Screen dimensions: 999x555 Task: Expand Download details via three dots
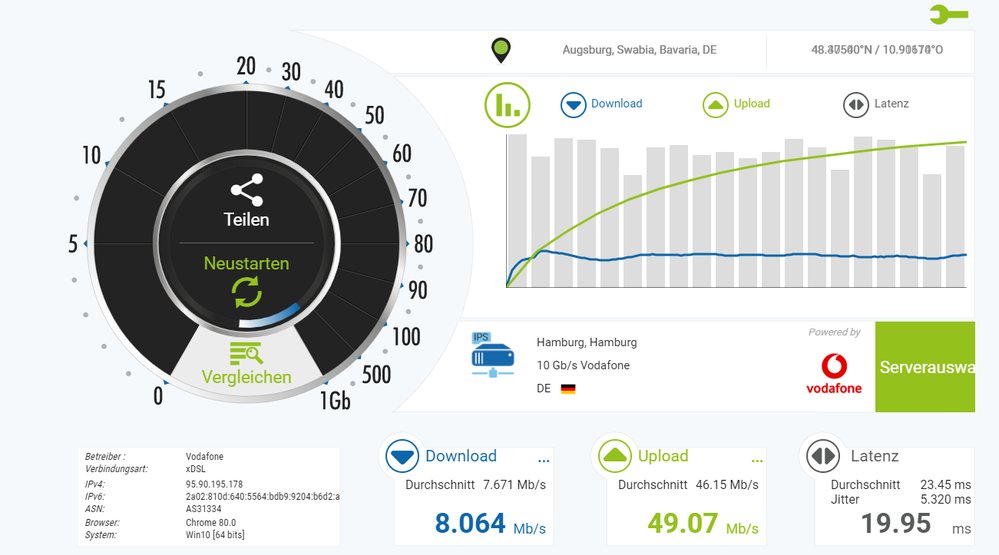point(543,460)
